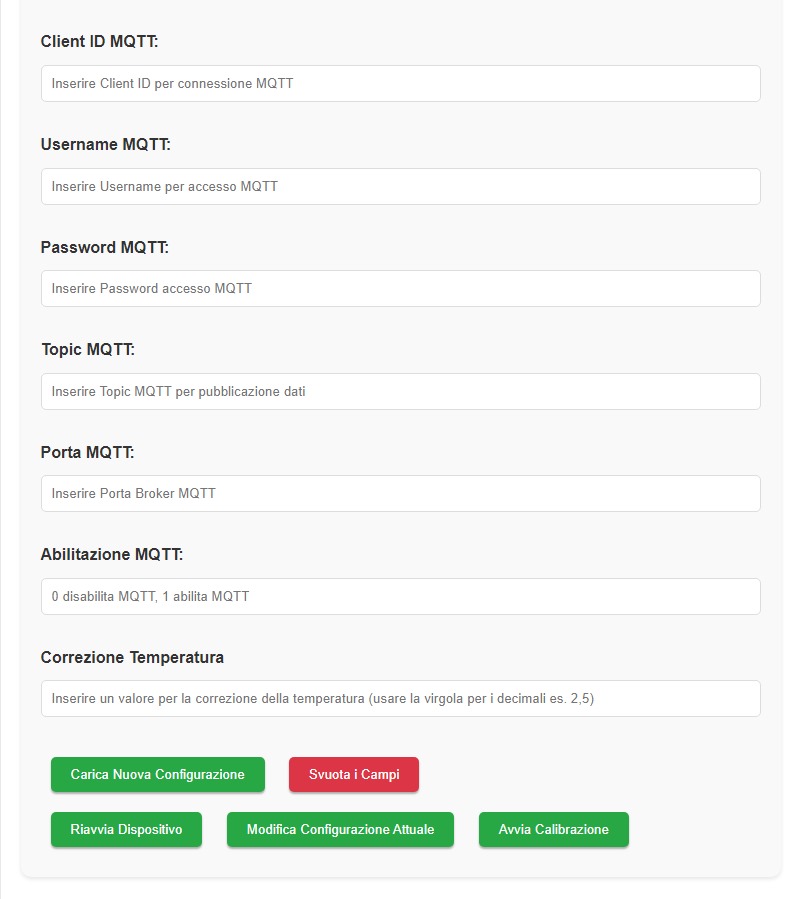The image size is (799, 899).
Task: Click the Password MQTT label
Action: 104,247
